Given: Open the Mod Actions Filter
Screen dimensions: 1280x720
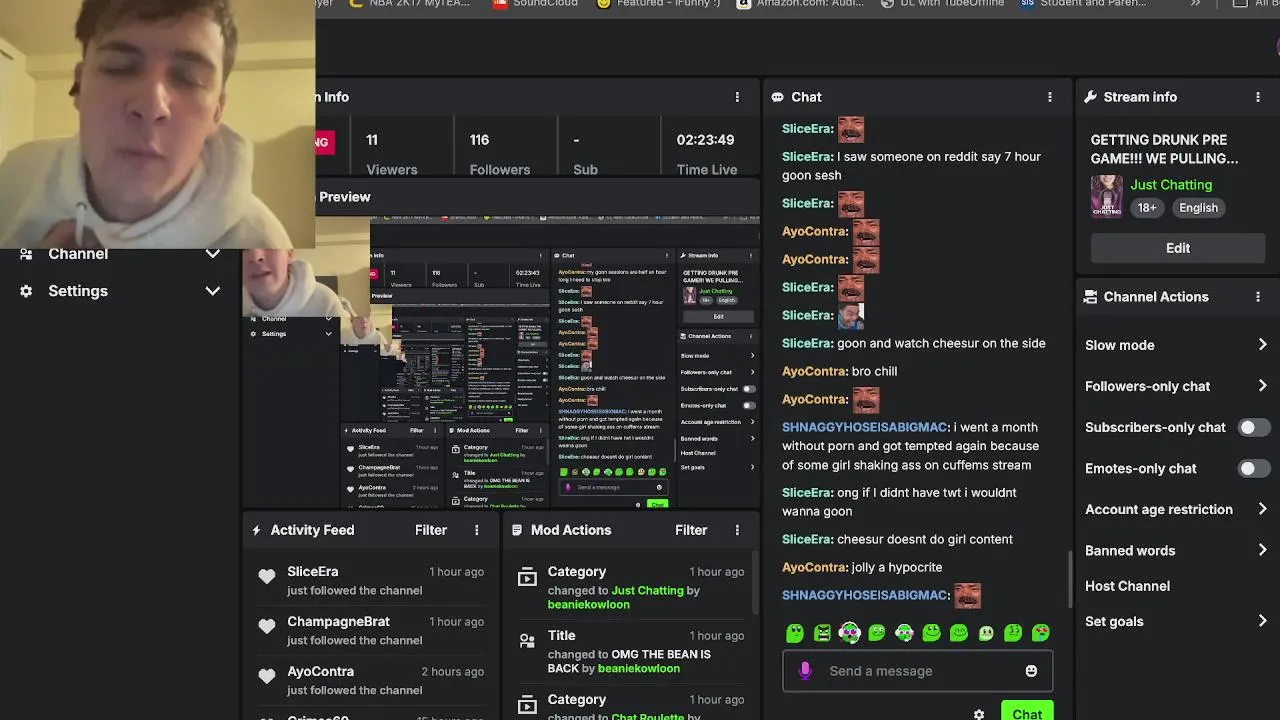Looking at the screenshot, I should (x=691, y=530).
